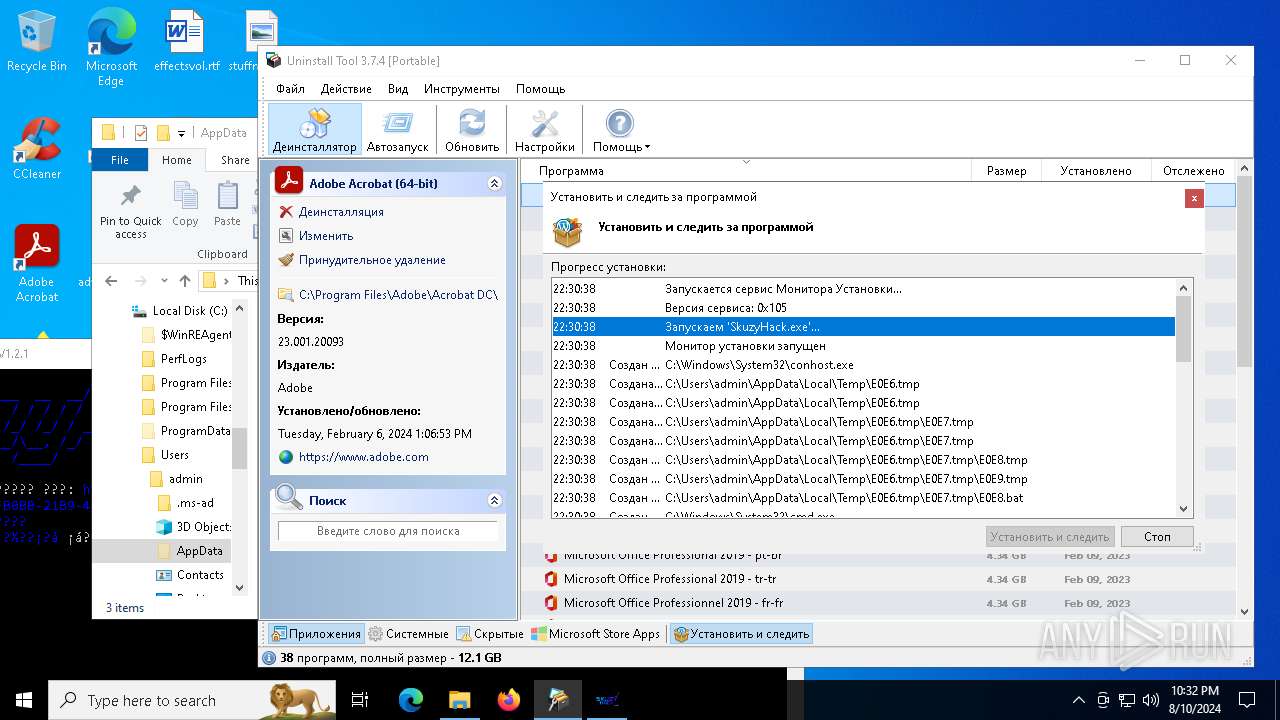Open File Explorer from the taskbar
The height and width of the screenshot is (720, 1280).
click(460, 700)
